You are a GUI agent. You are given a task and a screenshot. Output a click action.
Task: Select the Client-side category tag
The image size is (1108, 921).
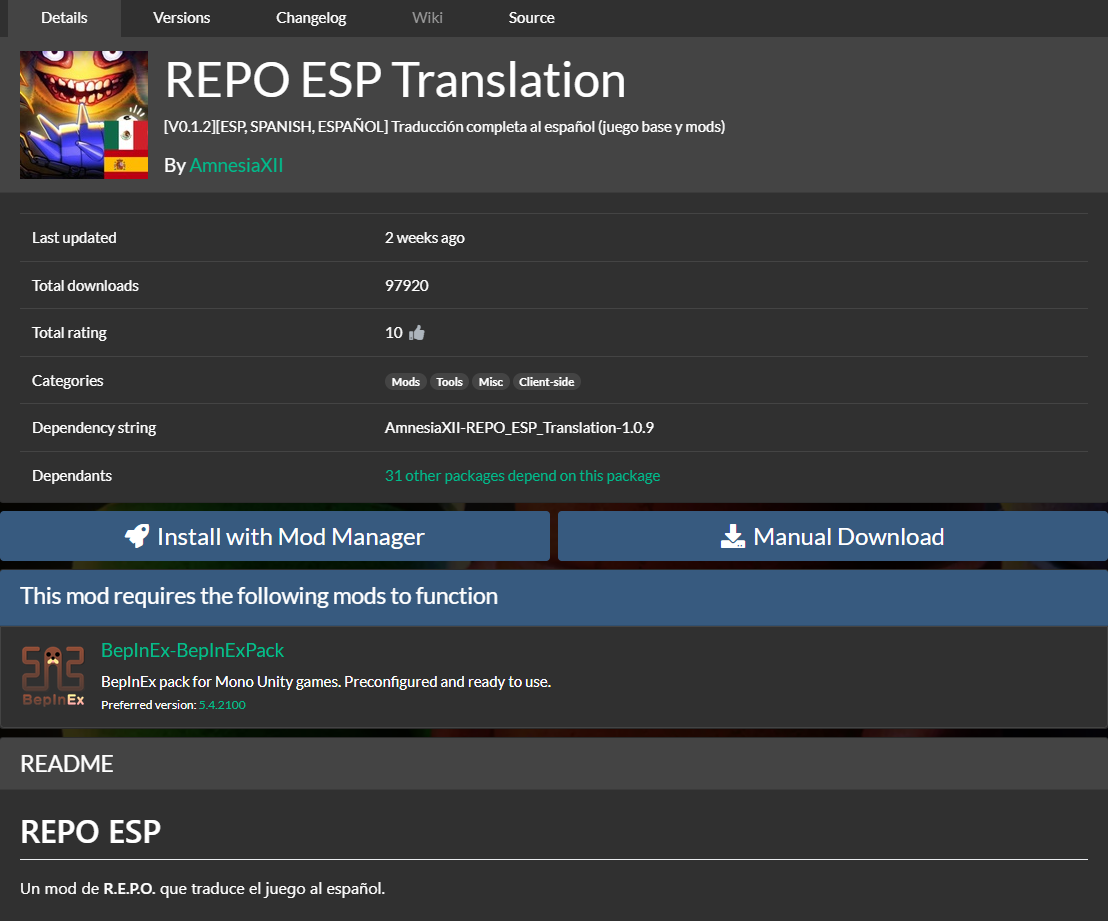coord(546,382)
